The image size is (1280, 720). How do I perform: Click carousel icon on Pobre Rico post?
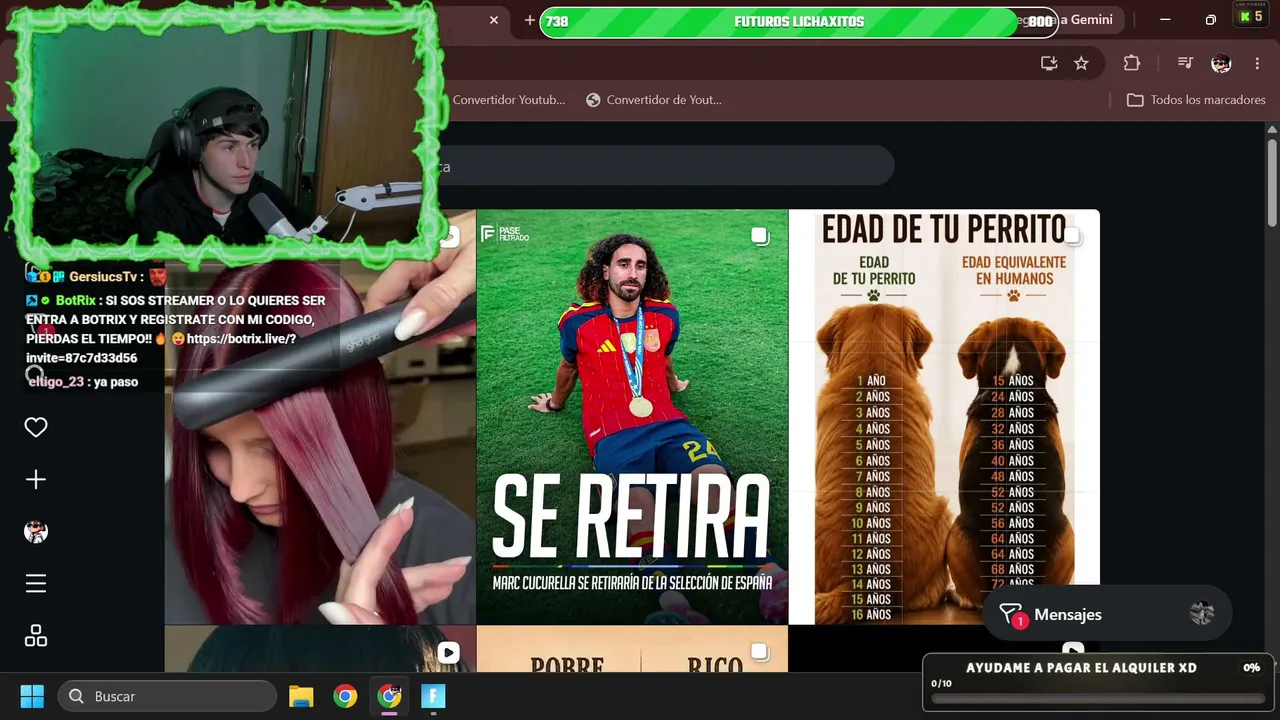pyautogui.click(x=760, y=652)
